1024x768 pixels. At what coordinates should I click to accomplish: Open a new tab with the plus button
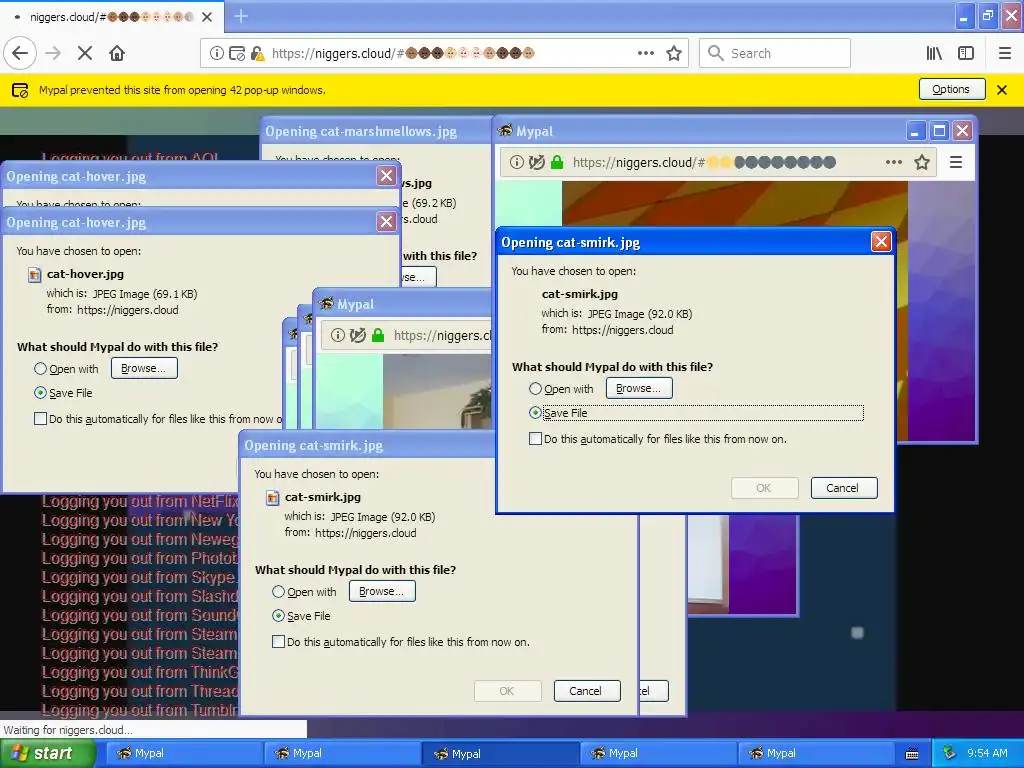240,16
